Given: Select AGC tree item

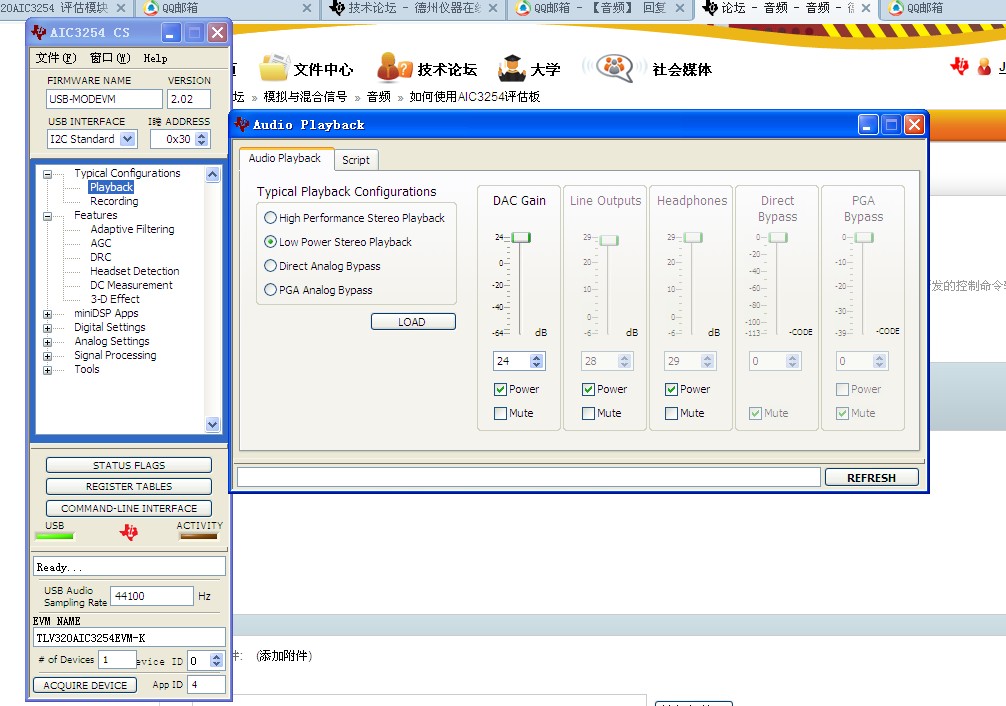Looking at the screenshot, I should [x=101, y=243].
